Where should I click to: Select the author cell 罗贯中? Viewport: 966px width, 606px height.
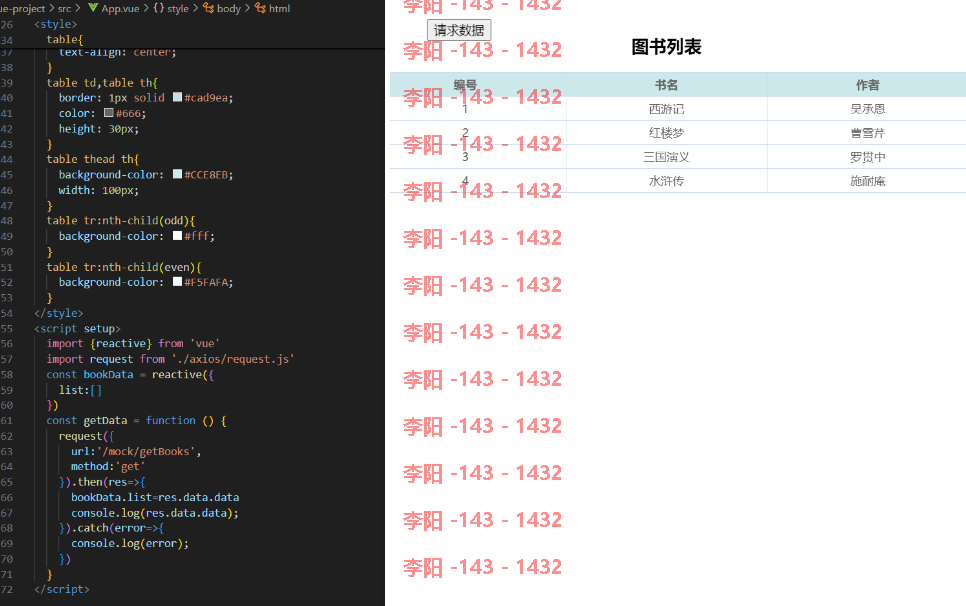click(867, 157)
